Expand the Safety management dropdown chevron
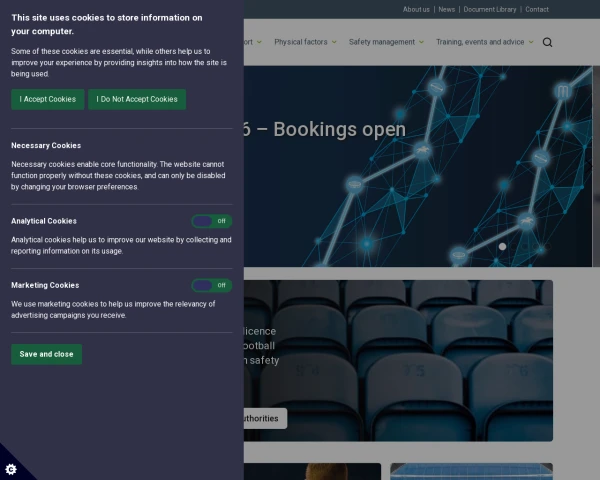Screen dimensions: 600x480 click(x=421, y=42)
